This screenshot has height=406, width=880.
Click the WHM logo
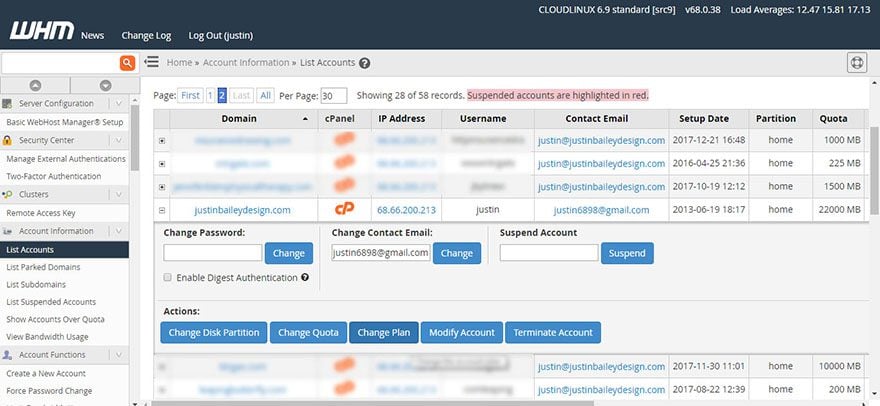point(42,30)
